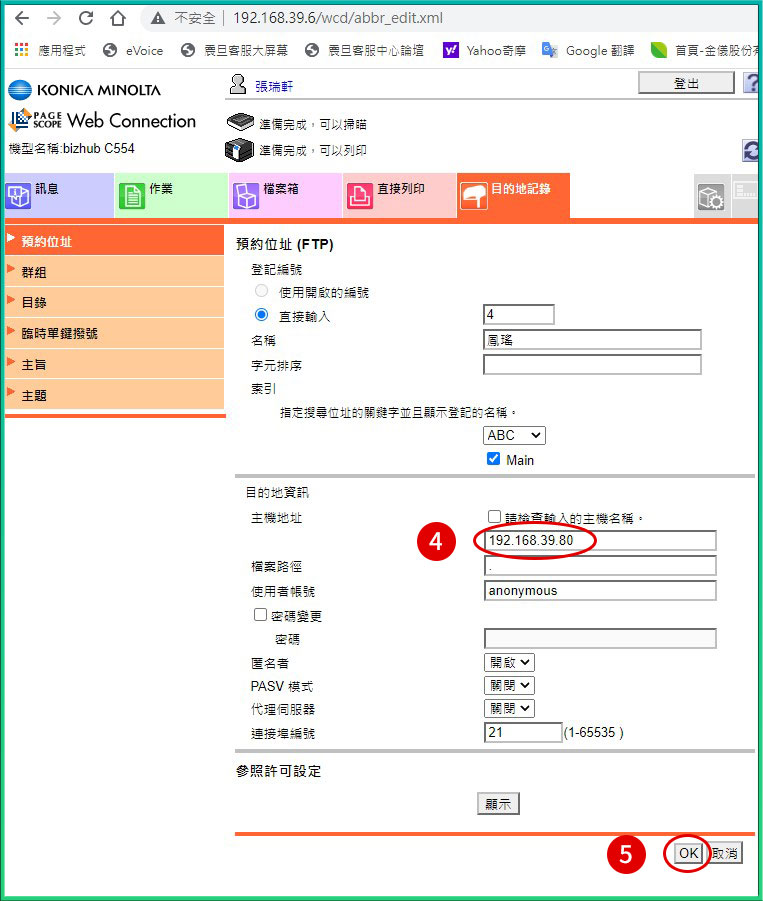The width and height of the screenshot is (763, 901).
Task: Select 預約位址 in the sidebar
Action: [x=114, y=241]
